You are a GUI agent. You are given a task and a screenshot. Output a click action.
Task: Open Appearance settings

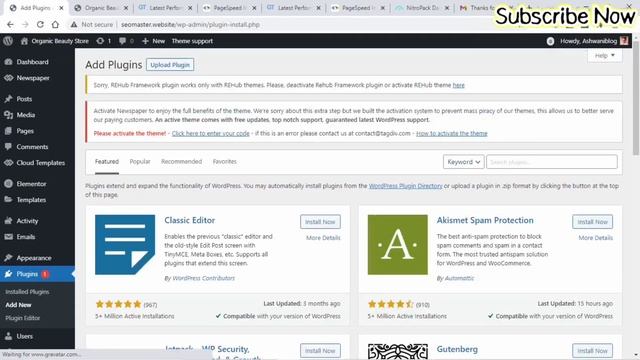point(33,258)
